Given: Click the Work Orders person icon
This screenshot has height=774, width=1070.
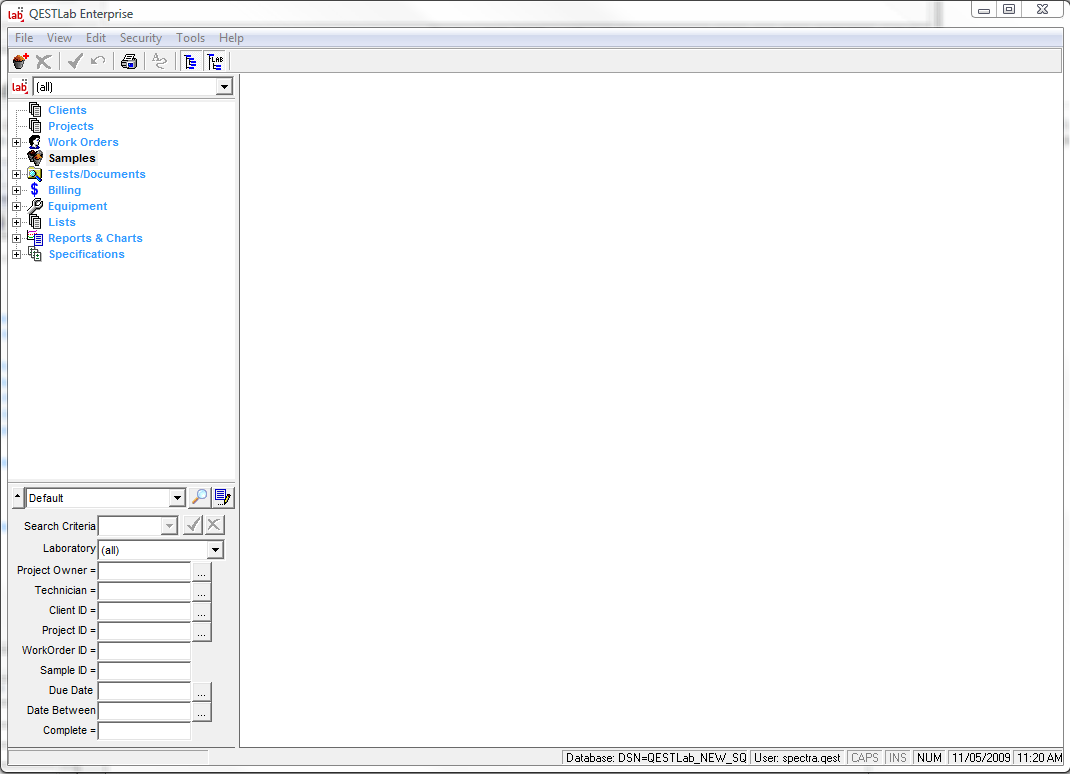Looking at the screenshot, I should 35,142.
